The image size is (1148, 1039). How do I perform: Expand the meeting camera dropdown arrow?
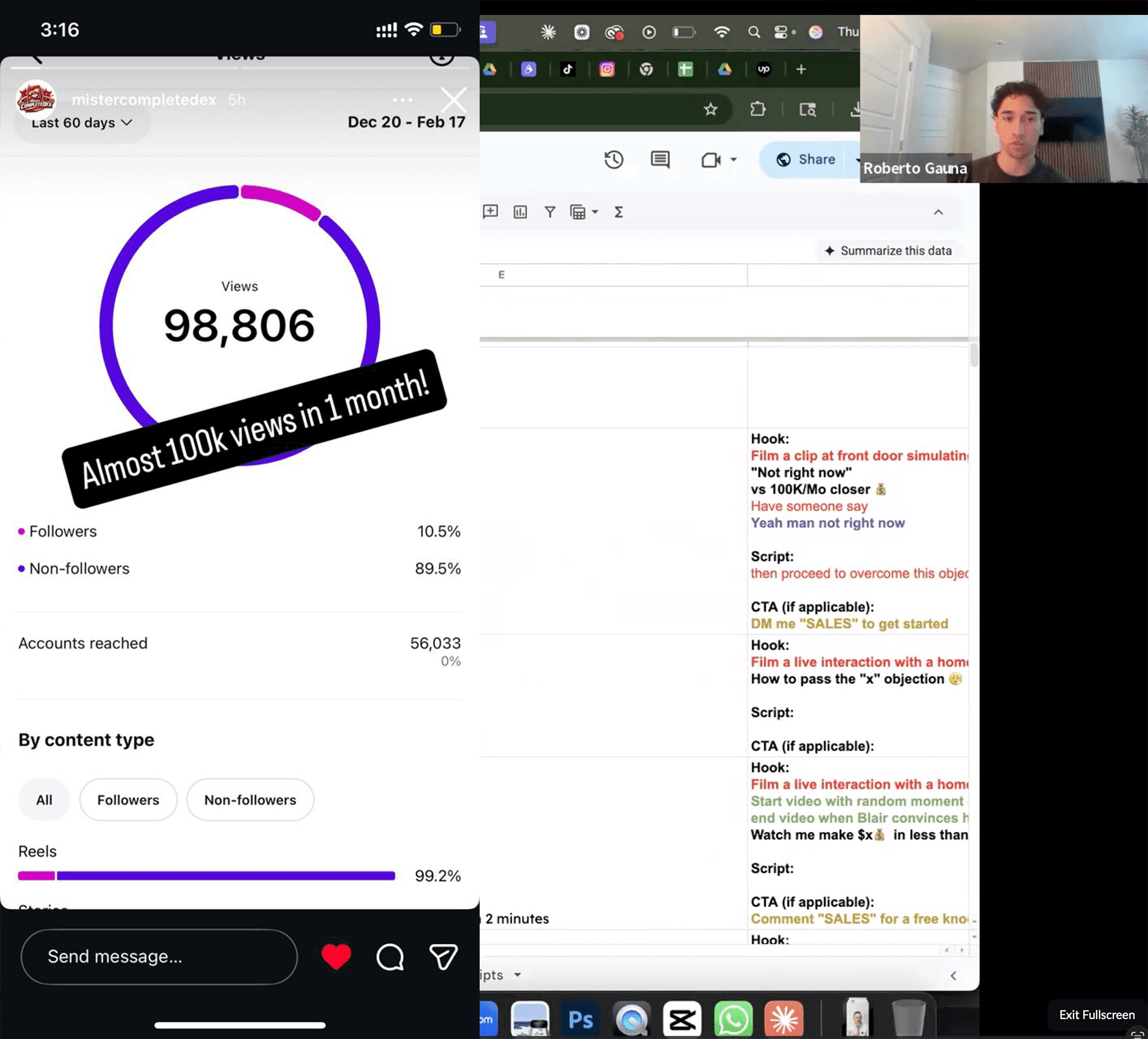[x=734, y=159]
